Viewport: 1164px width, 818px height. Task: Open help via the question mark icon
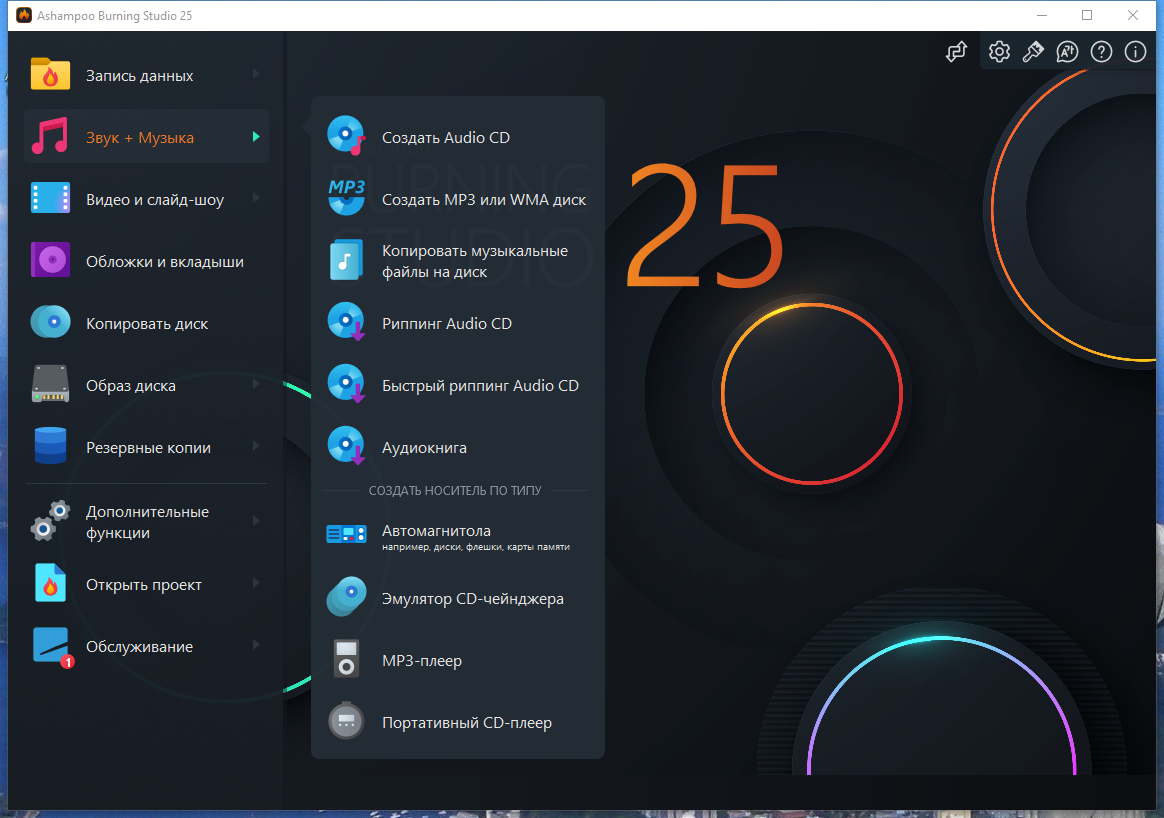point(1101,51)
